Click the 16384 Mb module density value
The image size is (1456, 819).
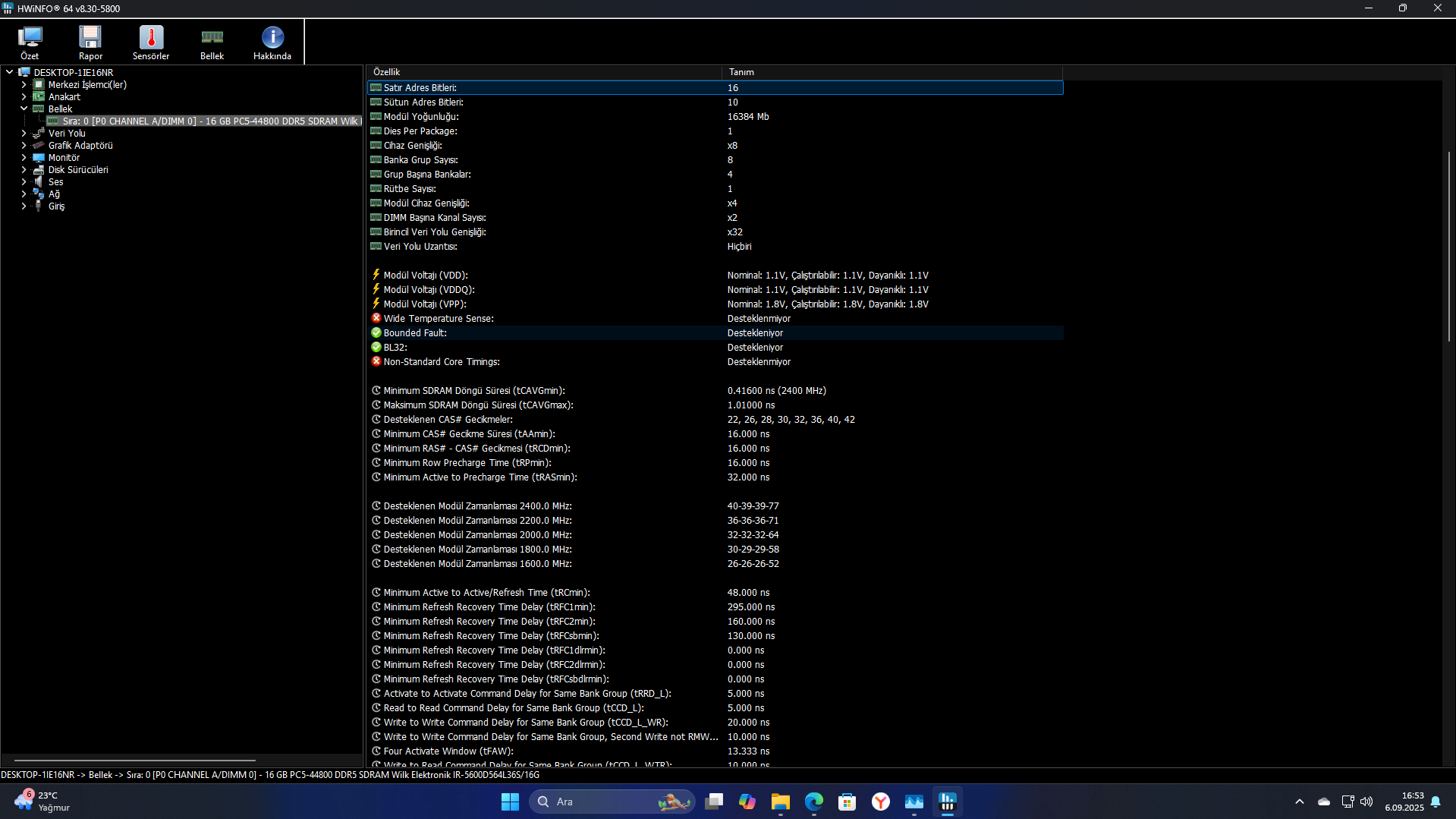(748, 116)
